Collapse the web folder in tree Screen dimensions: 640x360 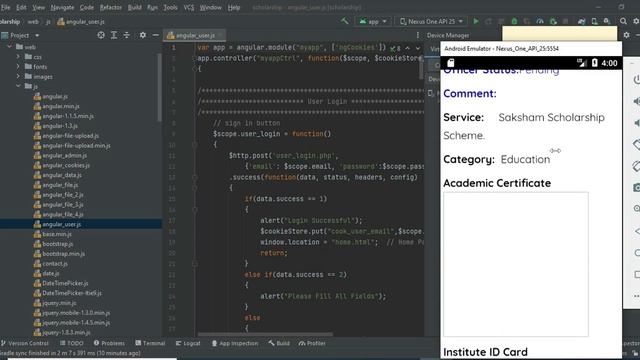pos(9,47)
